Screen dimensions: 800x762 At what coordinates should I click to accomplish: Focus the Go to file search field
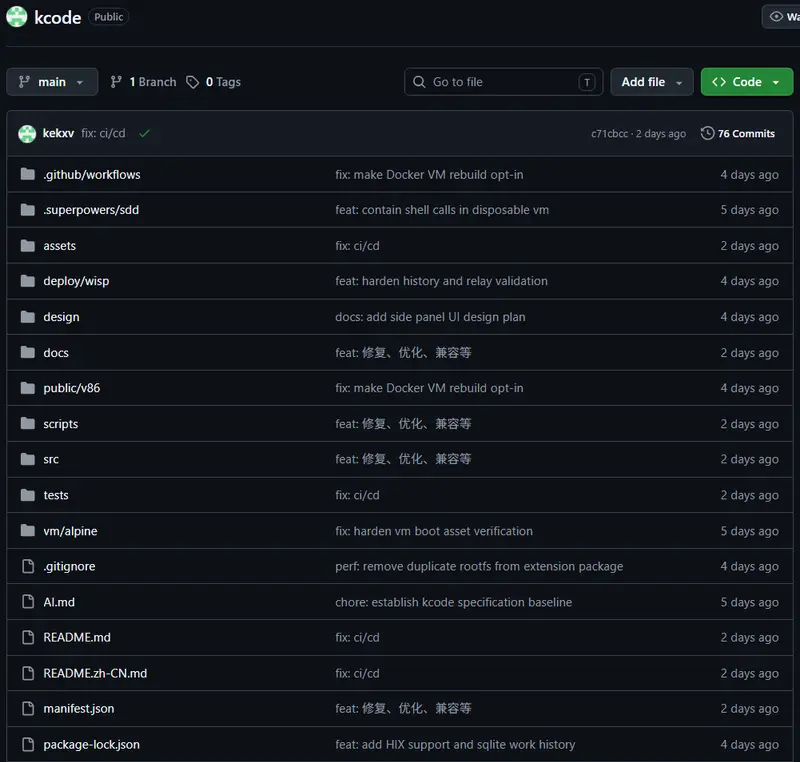tap(504, 82)
